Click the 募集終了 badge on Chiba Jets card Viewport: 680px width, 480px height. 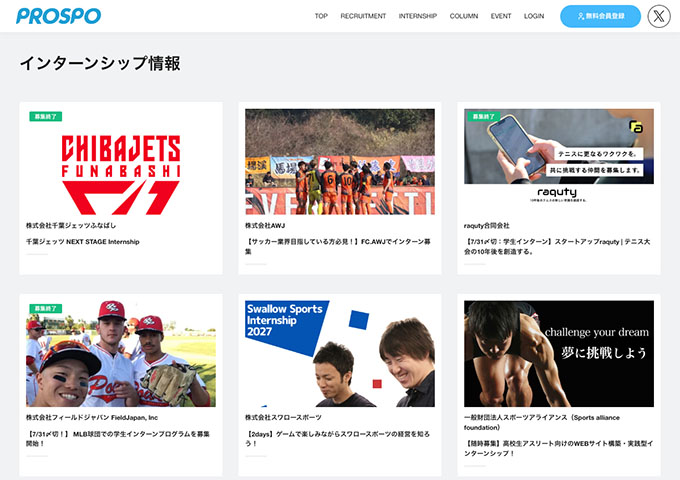[x=46, y=116]
